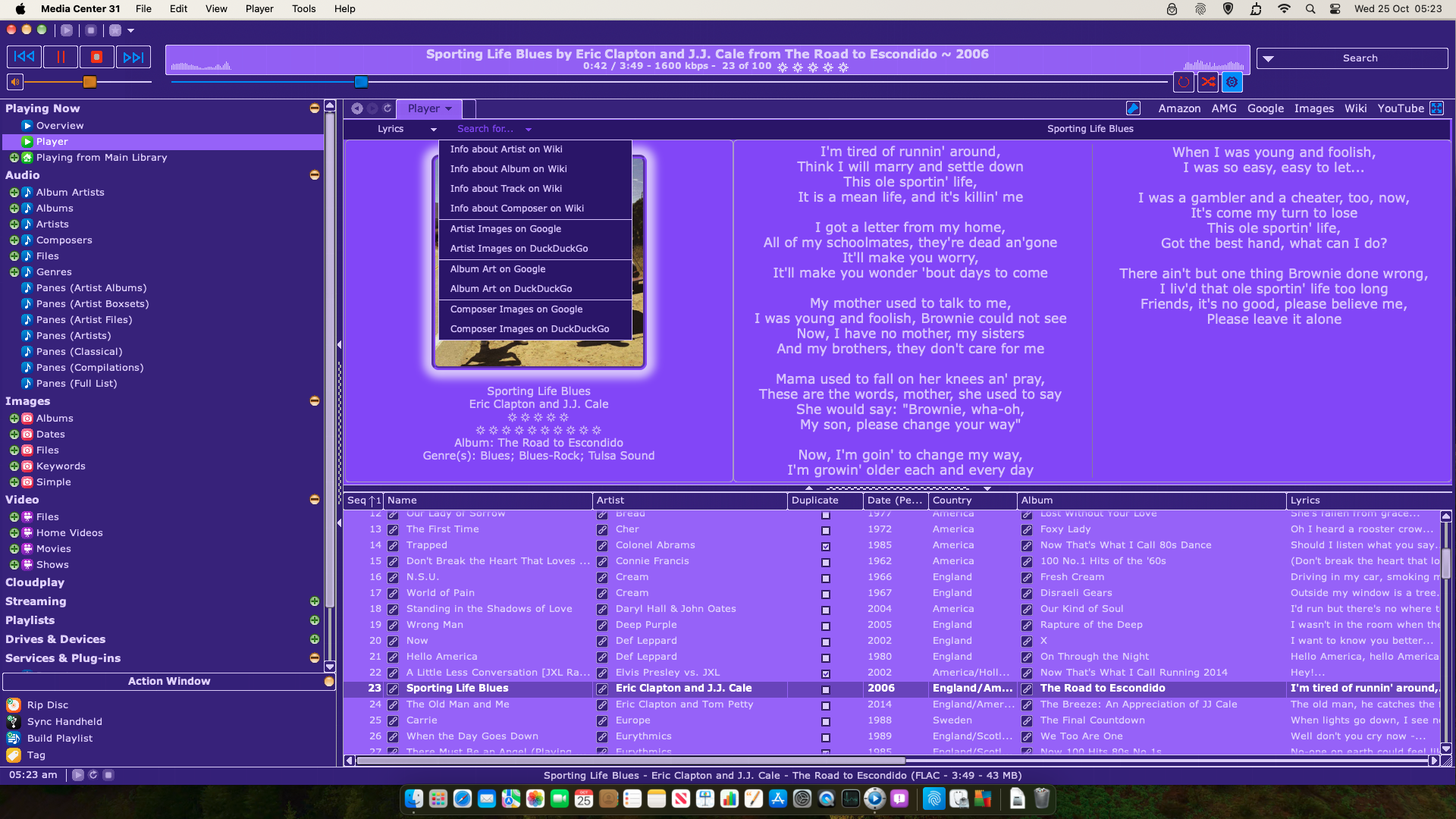Open the Lyrics view dropdown
The height and width of the screenshot is (819, 1456).
(407, 129)
